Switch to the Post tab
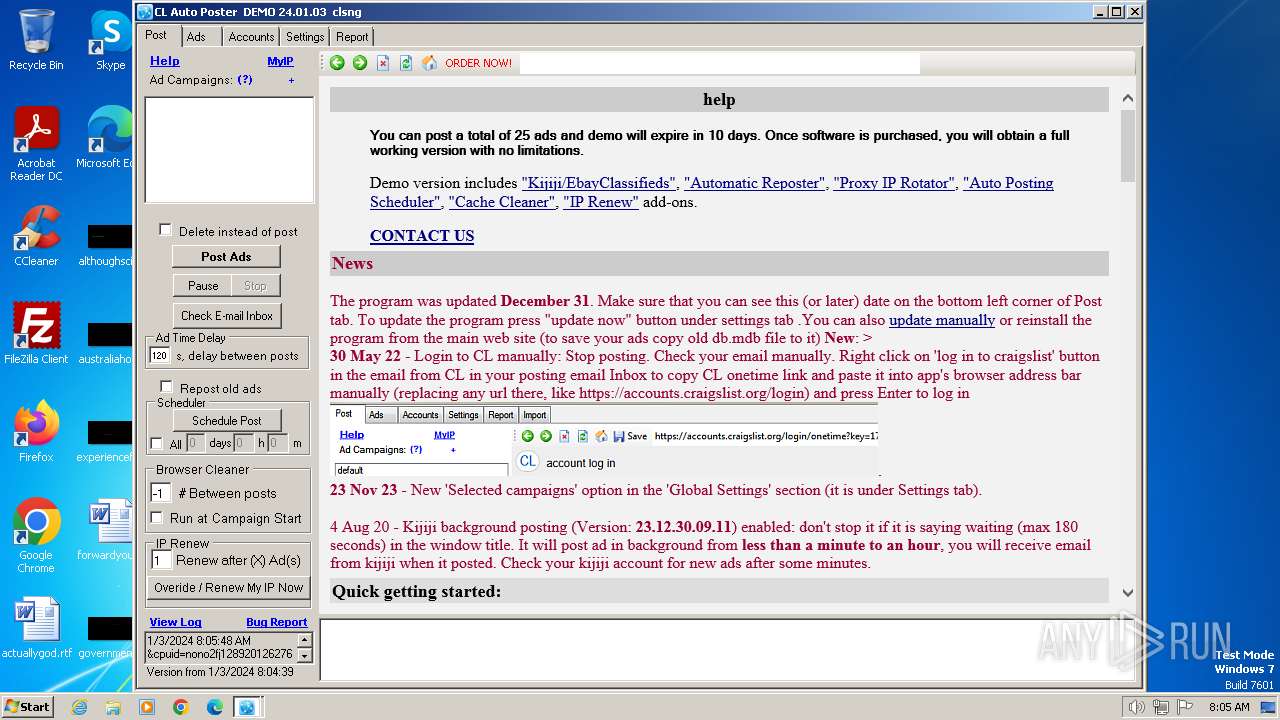This screenshot has width=1280, height=720. 156,35
